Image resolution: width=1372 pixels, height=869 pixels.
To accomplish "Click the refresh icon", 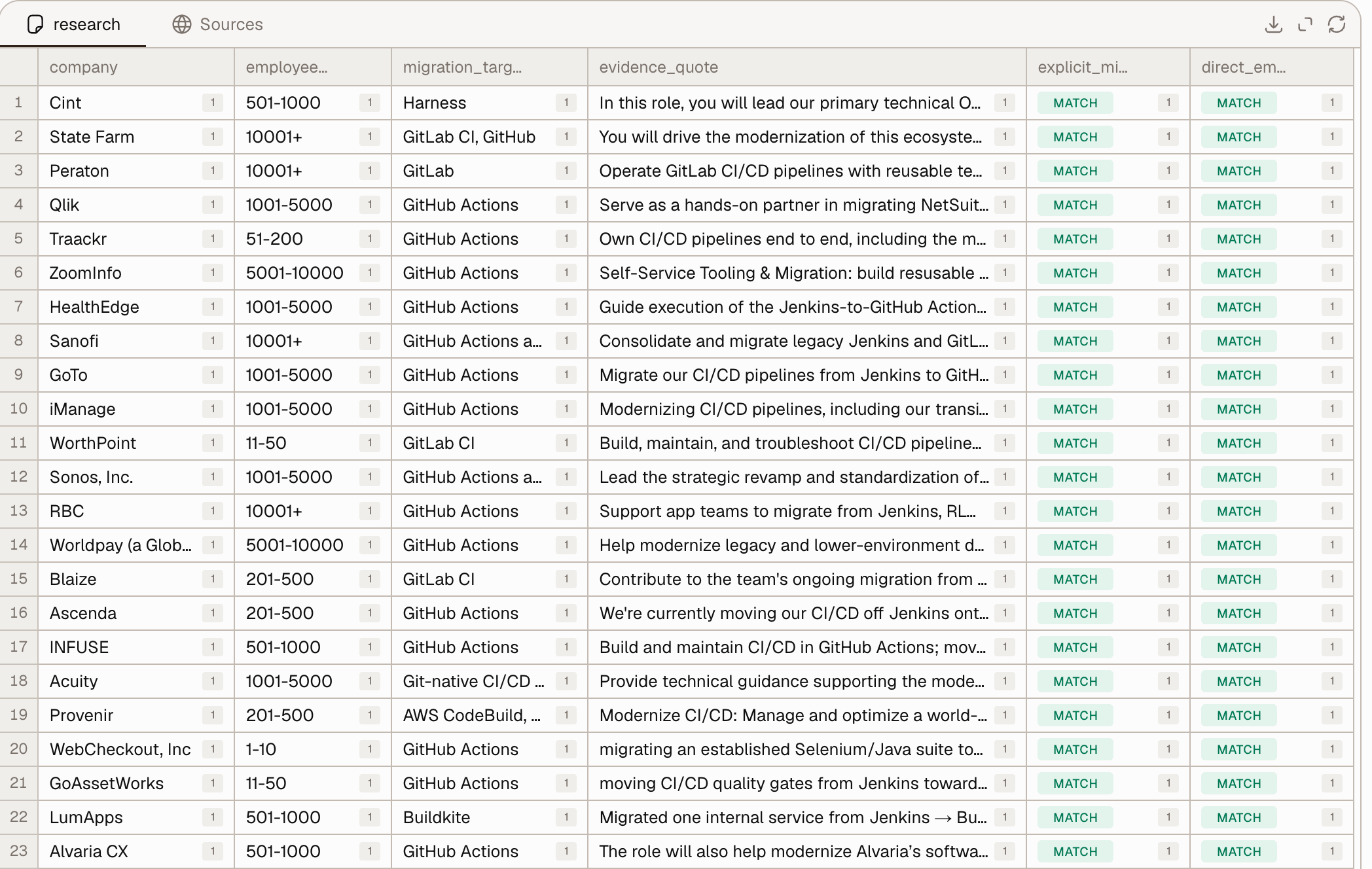I will point(1337,25).
